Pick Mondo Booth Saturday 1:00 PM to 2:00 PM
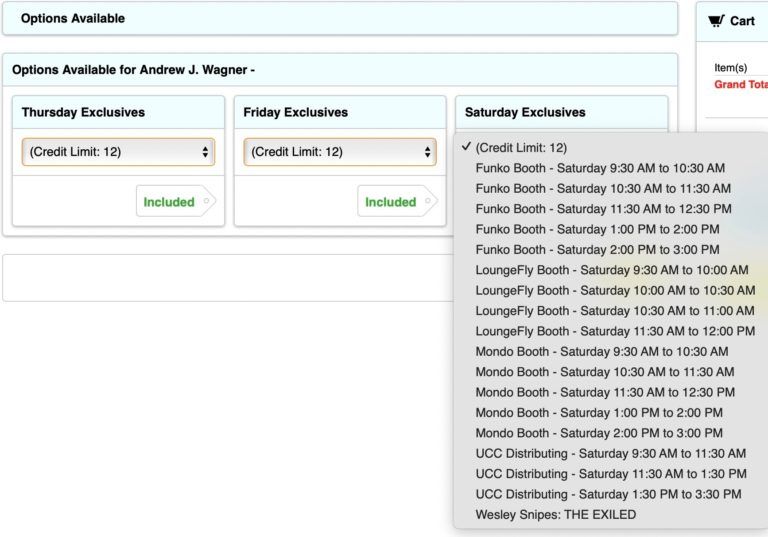The width and height of the screenshot is (768, 537). (x=611, y=413)
